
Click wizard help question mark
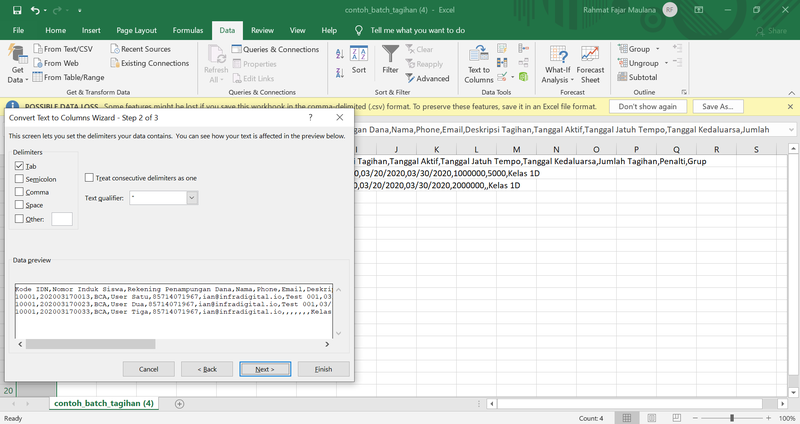(310, 117)
